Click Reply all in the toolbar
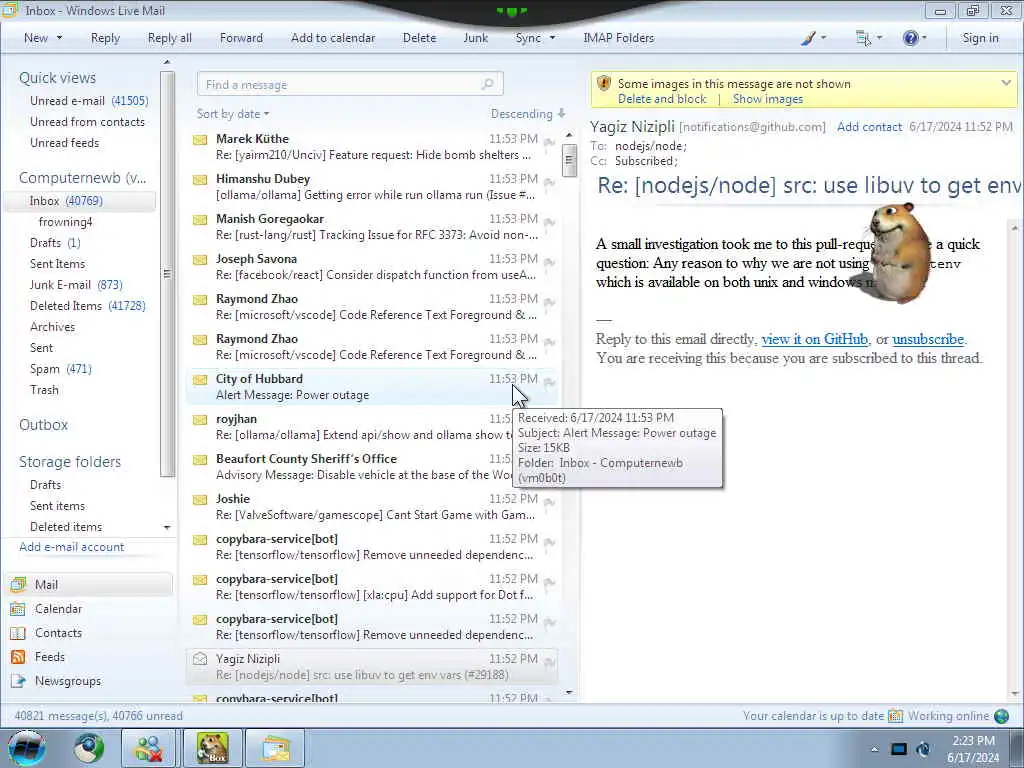Image resolution: width=1024 pixels, height=768 pixels. tap(170, 38)
